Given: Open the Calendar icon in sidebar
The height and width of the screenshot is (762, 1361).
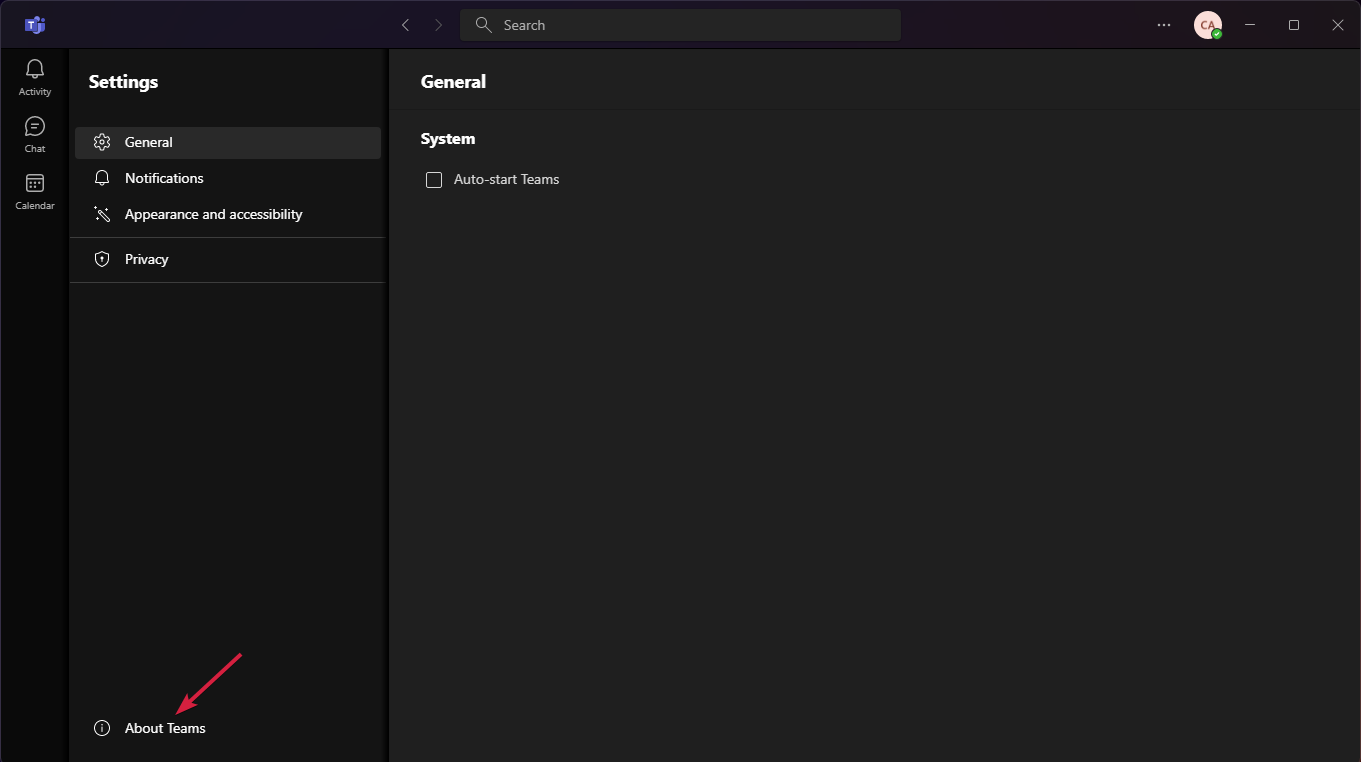Looking at the screenshot, I should (x=35, y=191).
